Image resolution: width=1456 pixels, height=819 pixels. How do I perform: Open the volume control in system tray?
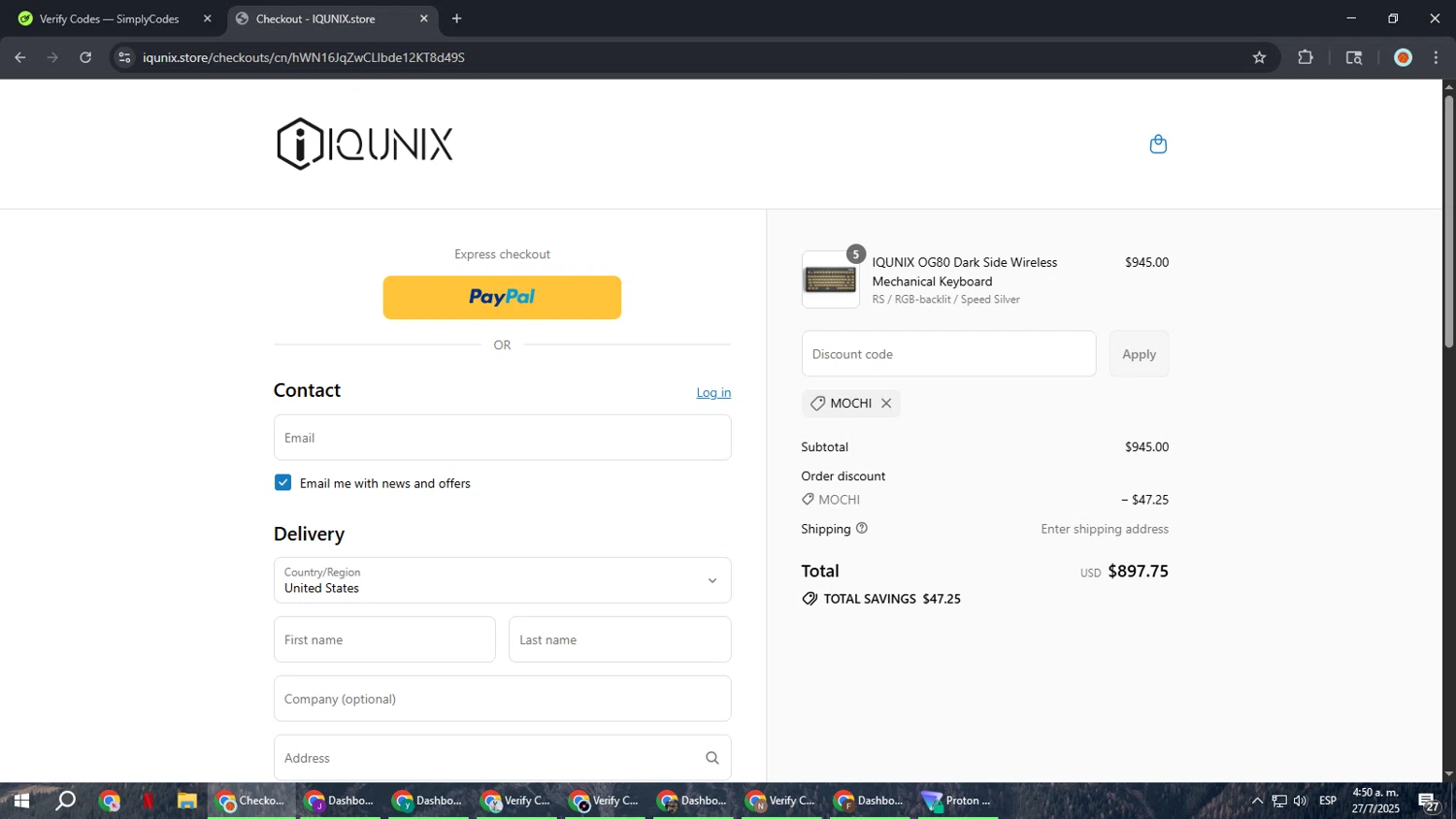tap(1300, 801)
